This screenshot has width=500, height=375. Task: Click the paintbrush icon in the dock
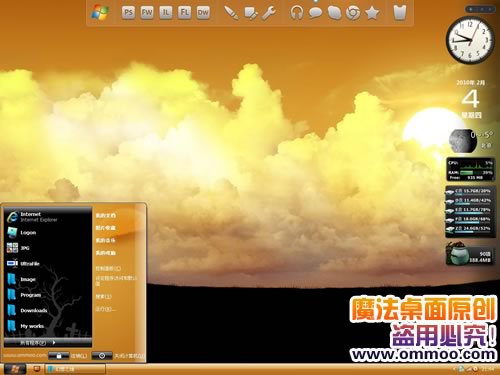[x=231, y=13]
